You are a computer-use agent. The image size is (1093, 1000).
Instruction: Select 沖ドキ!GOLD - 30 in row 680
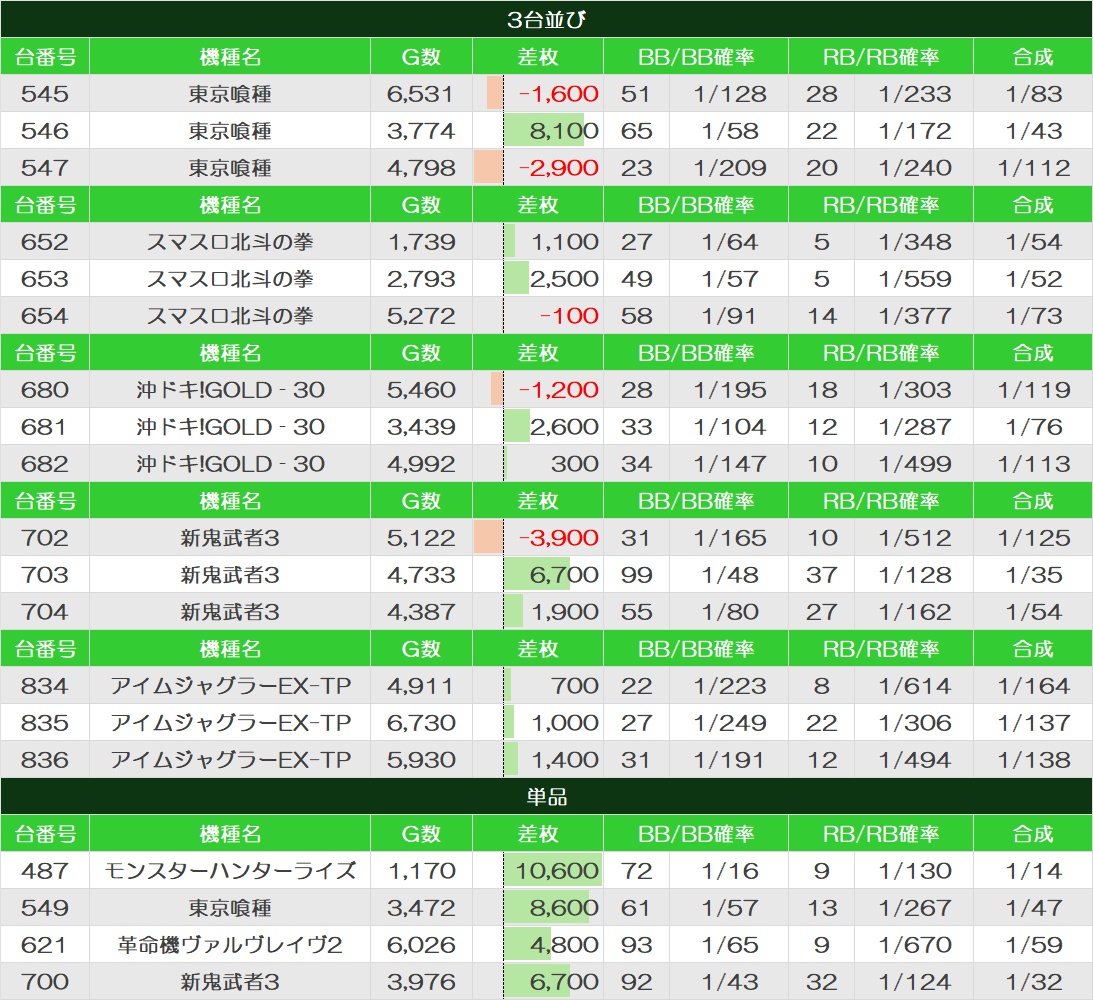[229, 390]
